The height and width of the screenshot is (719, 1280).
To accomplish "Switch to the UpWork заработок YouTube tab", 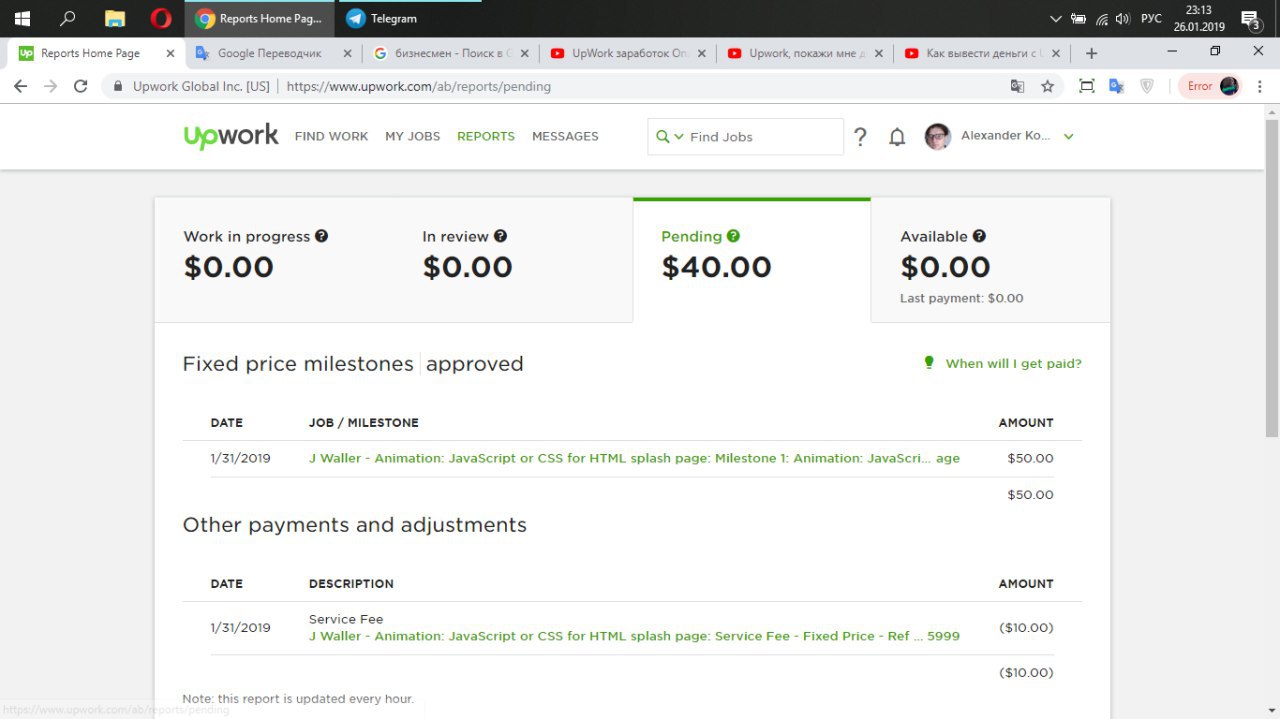I will (x=628, y=53).
